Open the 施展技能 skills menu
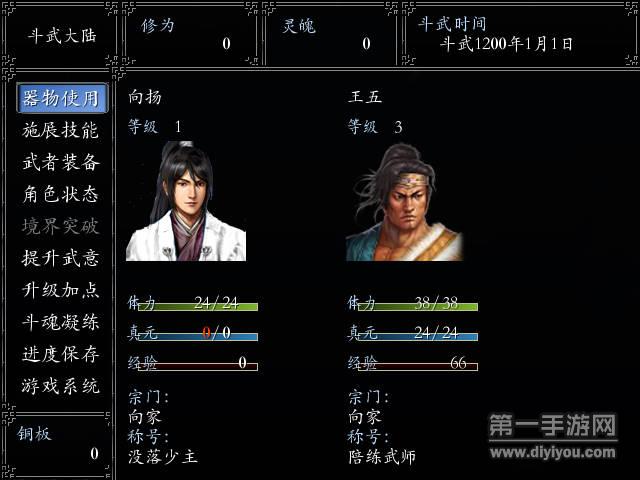This screenshot has height=480, width=640. tap(60, 130)
